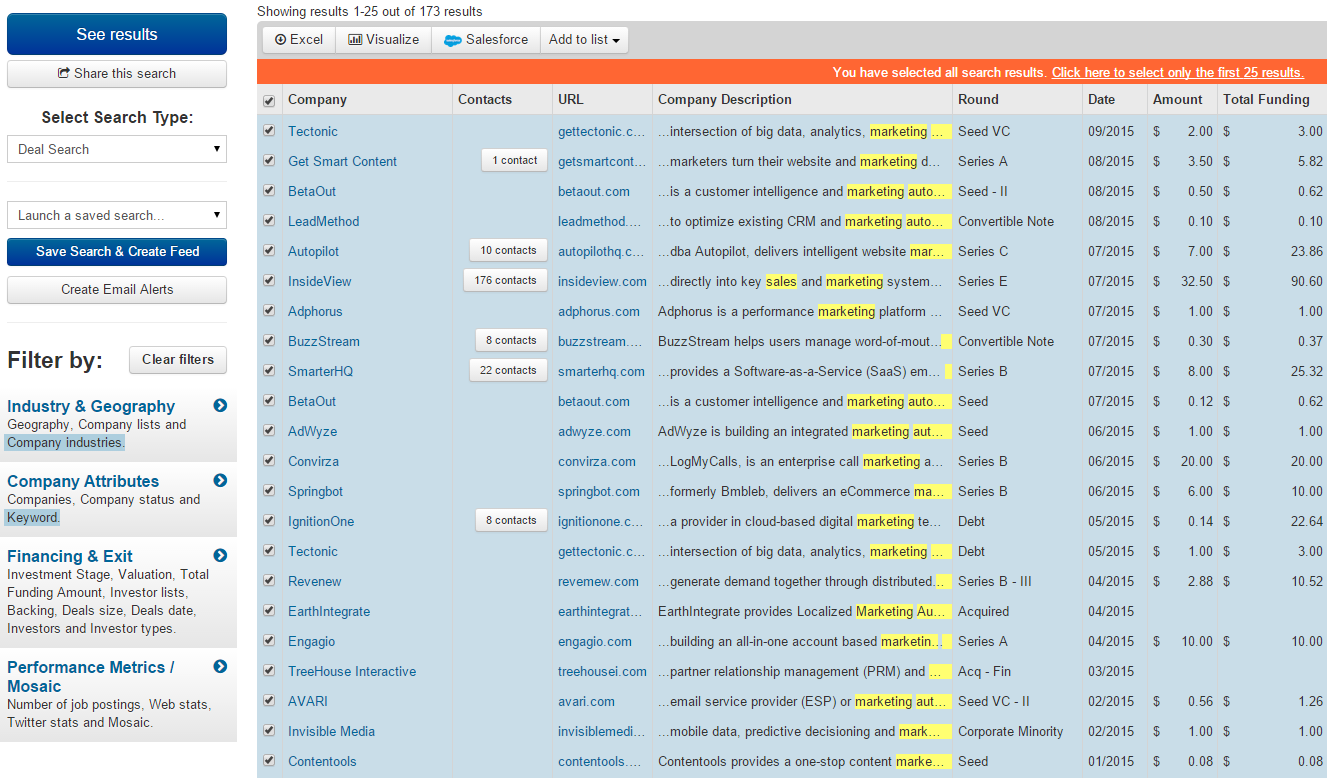The width and height of the screenshot is (1327, 778).
Task: Open the Engagio company link
Action: [x=311, y=641]
